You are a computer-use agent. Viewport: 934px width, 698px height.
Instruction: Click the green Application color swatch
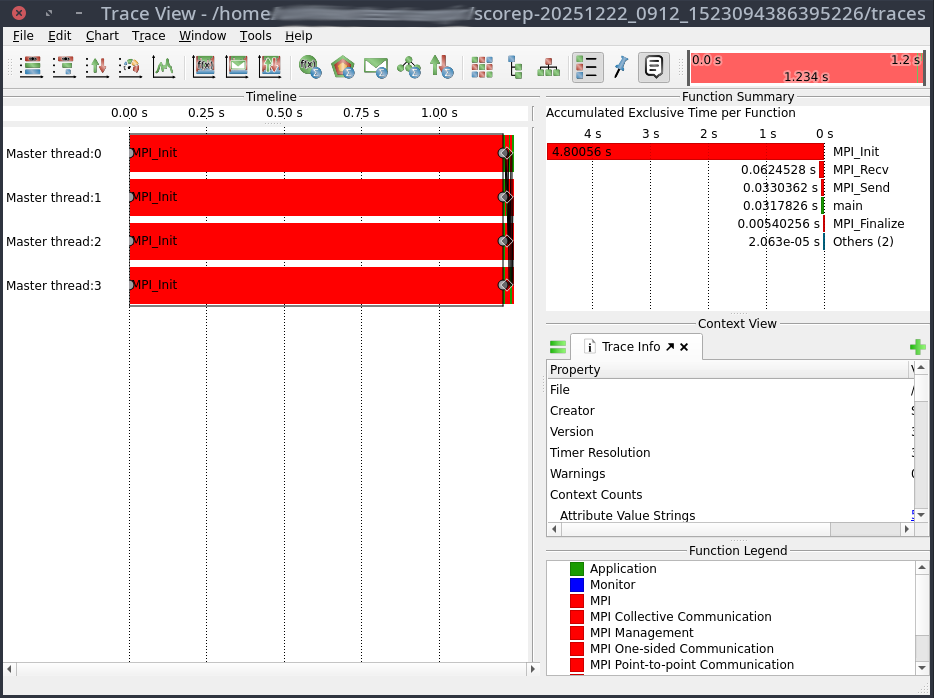point(576,569)
